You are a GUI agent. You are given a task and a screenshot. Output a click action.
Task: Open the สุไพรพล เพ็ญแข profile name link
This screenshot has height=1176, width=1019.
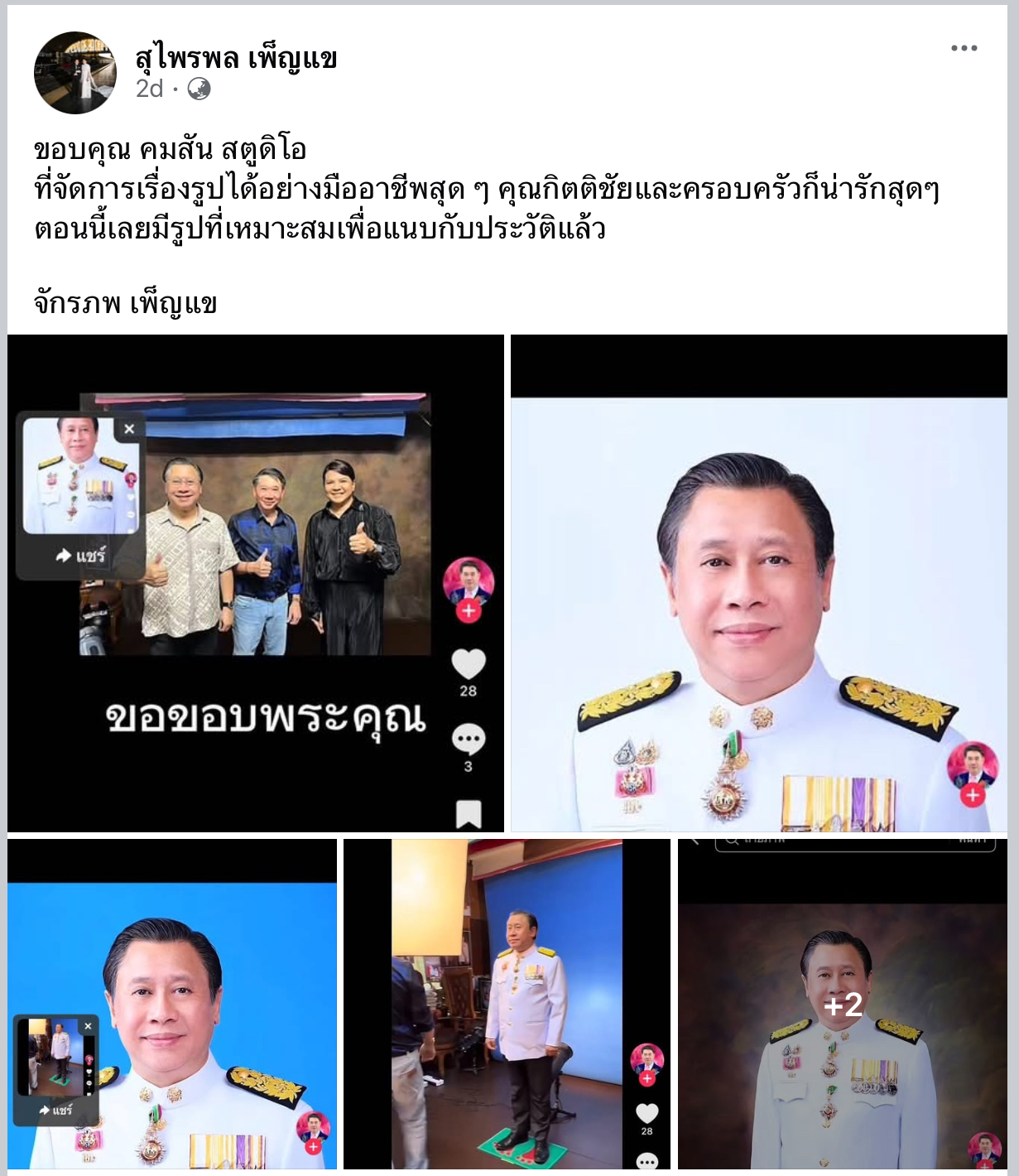tap(236, 58)
